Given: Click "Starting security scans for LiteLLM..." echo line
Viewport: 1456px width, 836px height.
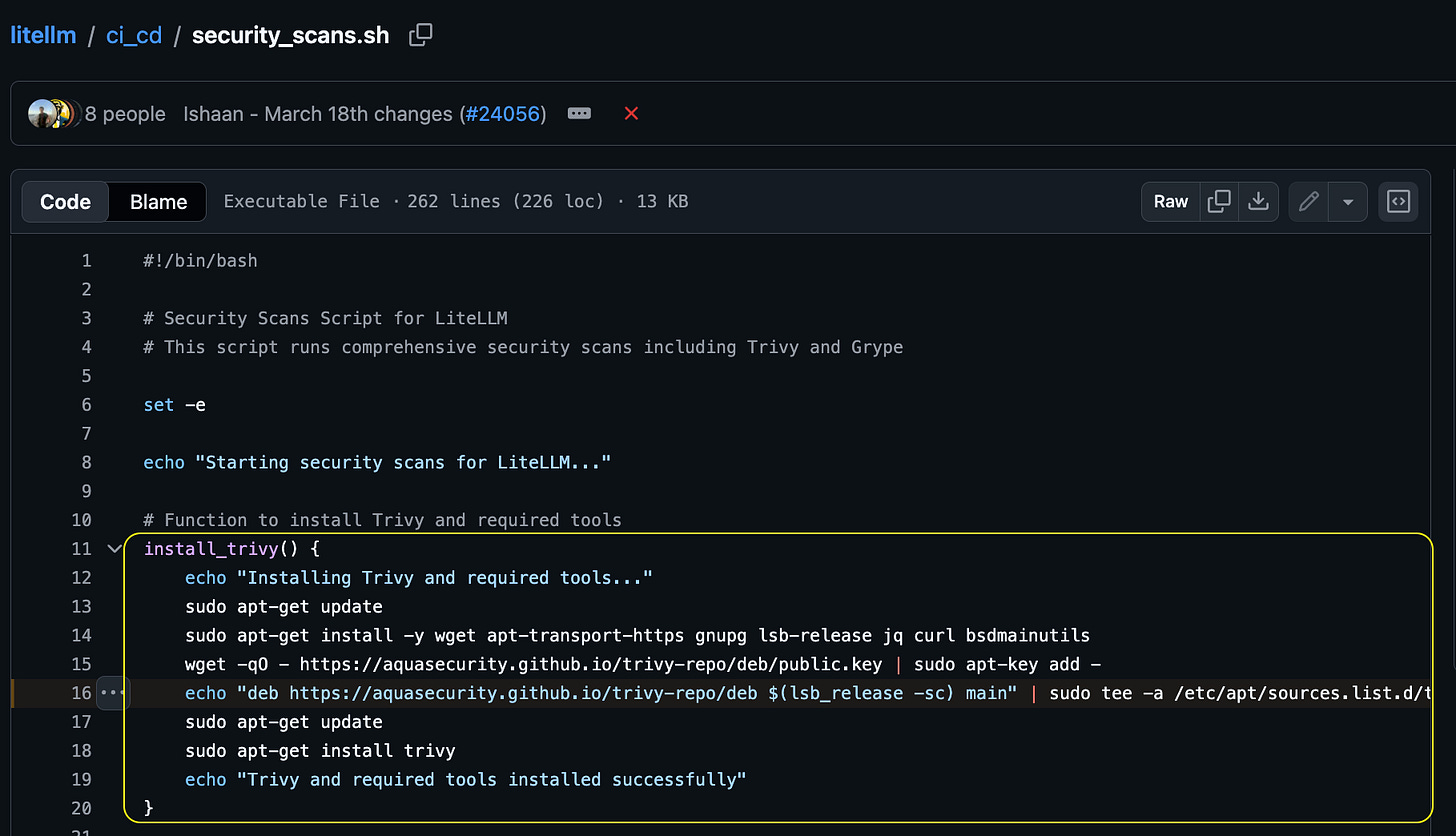Looking at the screenshot, I should point(377,463).
